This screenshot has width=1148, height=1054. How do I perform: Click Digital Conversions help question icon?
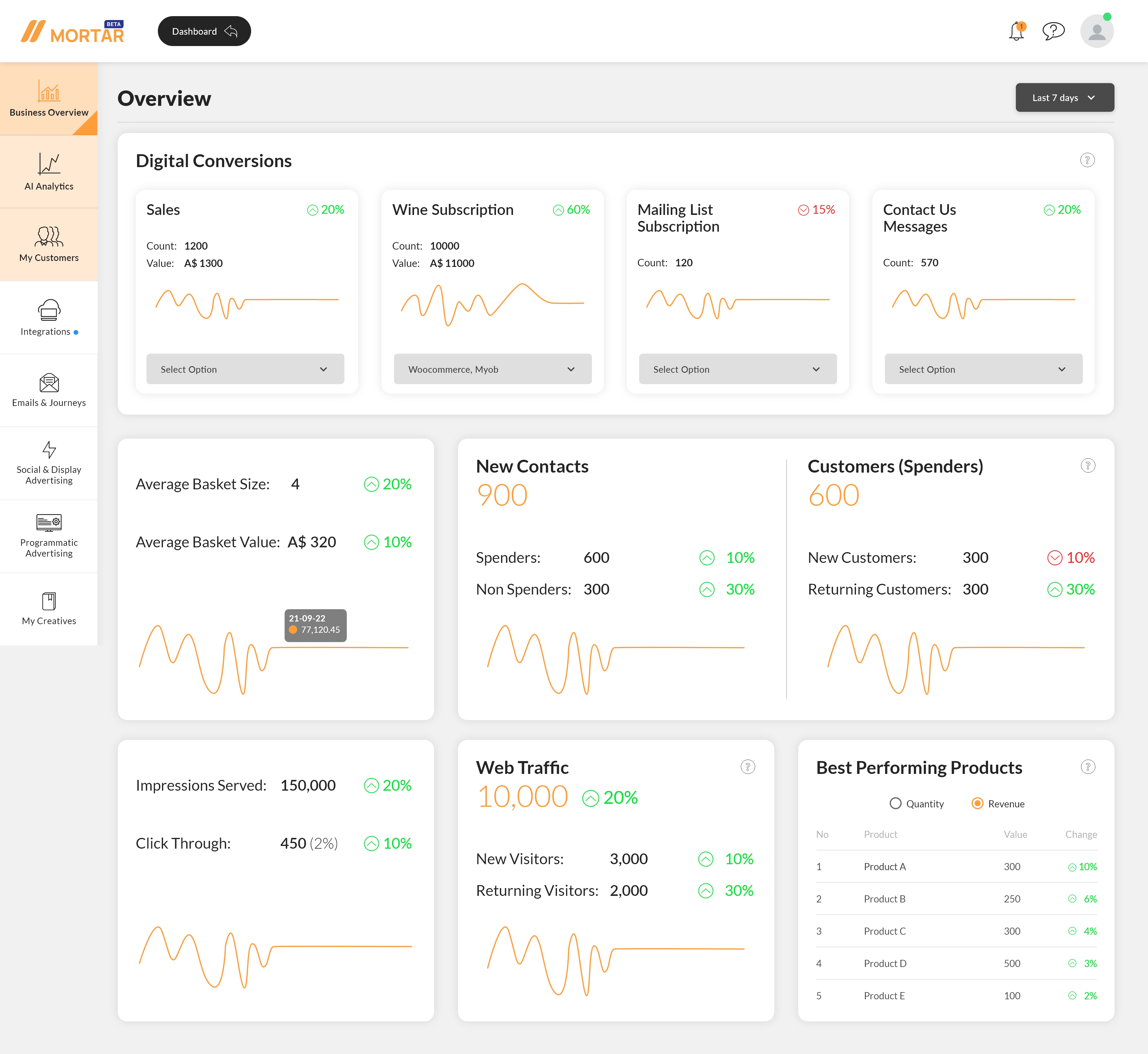[1087, 160]
